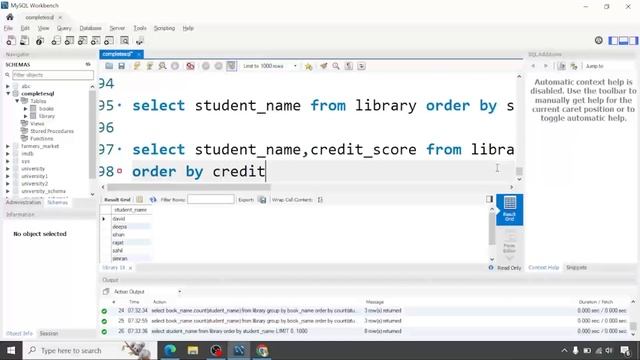640x360 pixels.
Task: Execute statement under cursor icon
Action: [149, 66]
